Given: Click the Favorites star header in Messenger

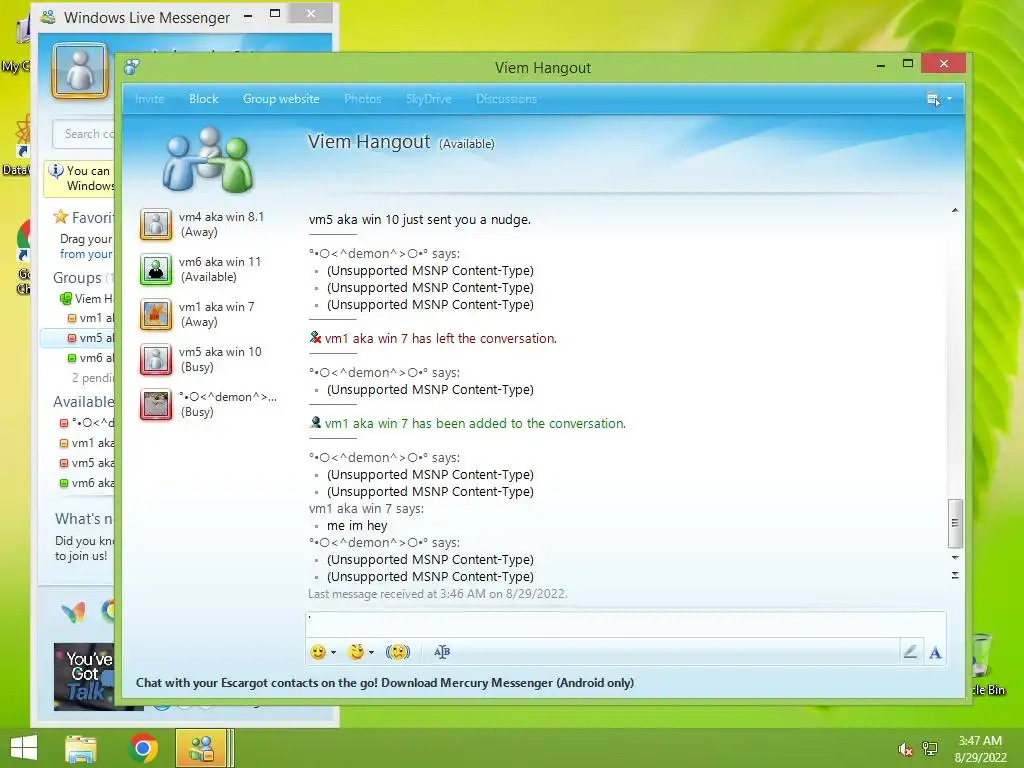Looking at the screenshot, I should pos(84,217).
